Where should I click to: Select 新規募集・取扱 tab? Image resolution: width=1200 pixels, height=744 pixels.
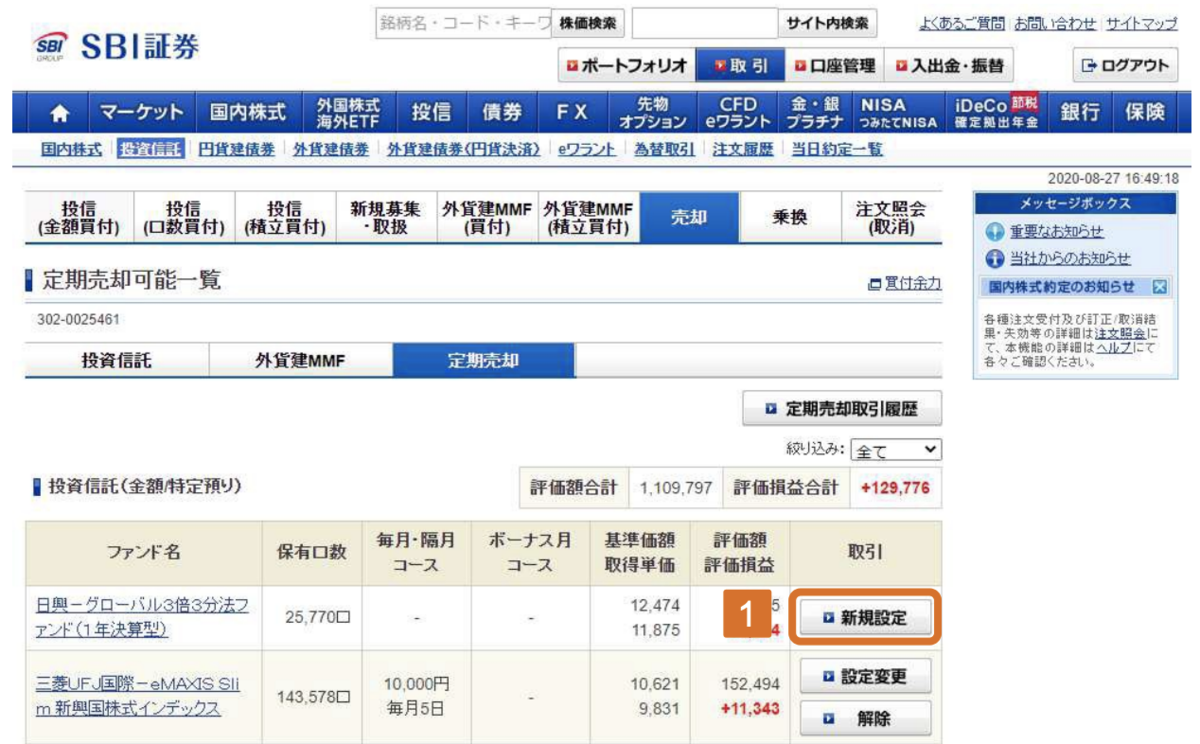coord(385,217)
